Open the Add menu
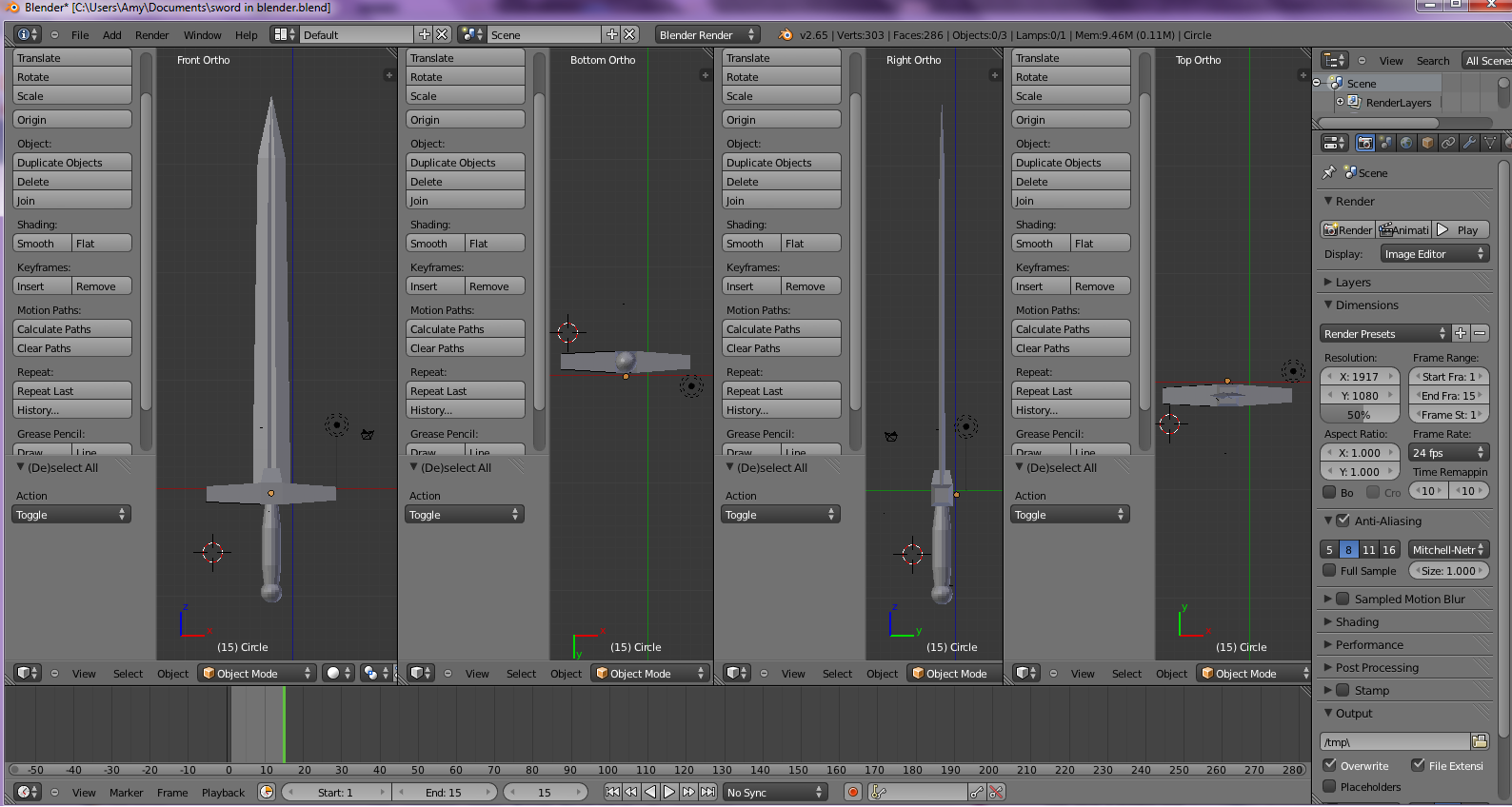Image resolution: width=1512 pixels, height=807 pixels. pyautogui.click(x=112, y=35)
